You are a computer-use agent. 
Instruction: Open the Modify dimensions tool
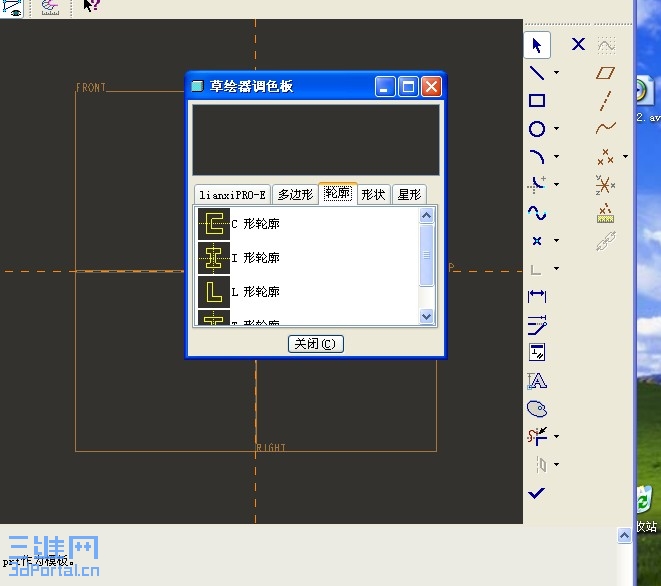[537, 324]
